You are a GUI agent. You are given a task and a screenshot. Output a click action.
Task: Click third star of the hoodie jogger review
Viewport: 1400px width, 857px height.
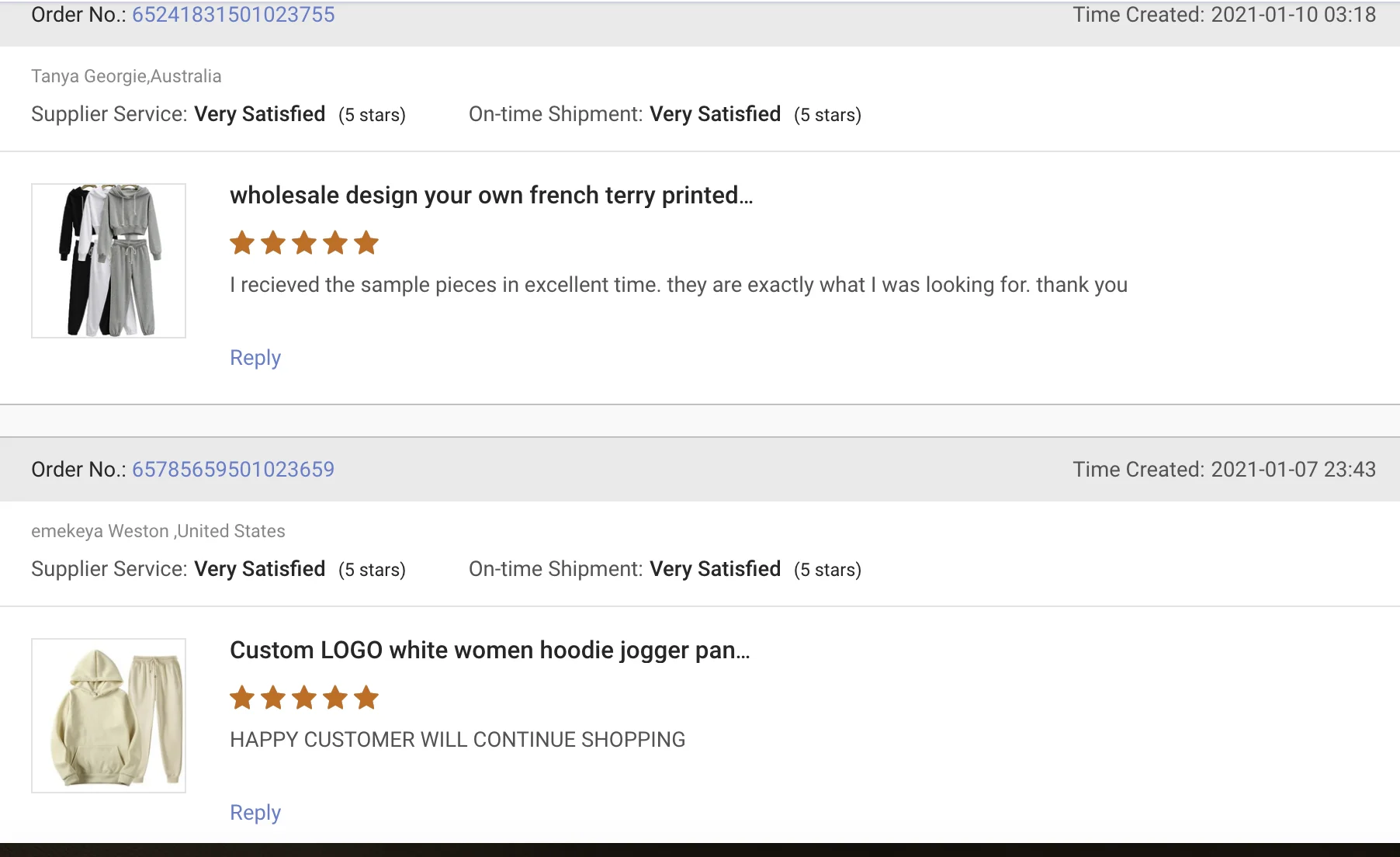tap(304, 698)
